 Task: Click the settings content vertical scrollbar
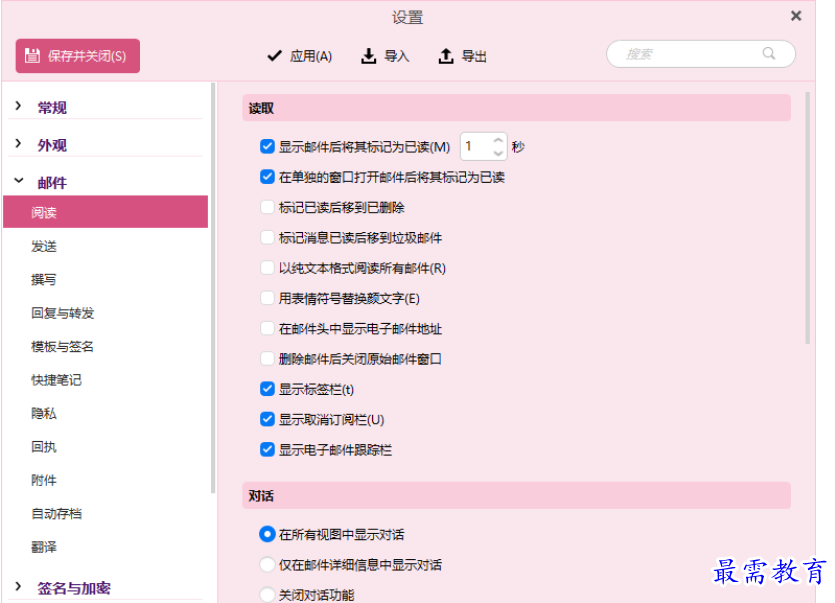[x=807, y=218]
